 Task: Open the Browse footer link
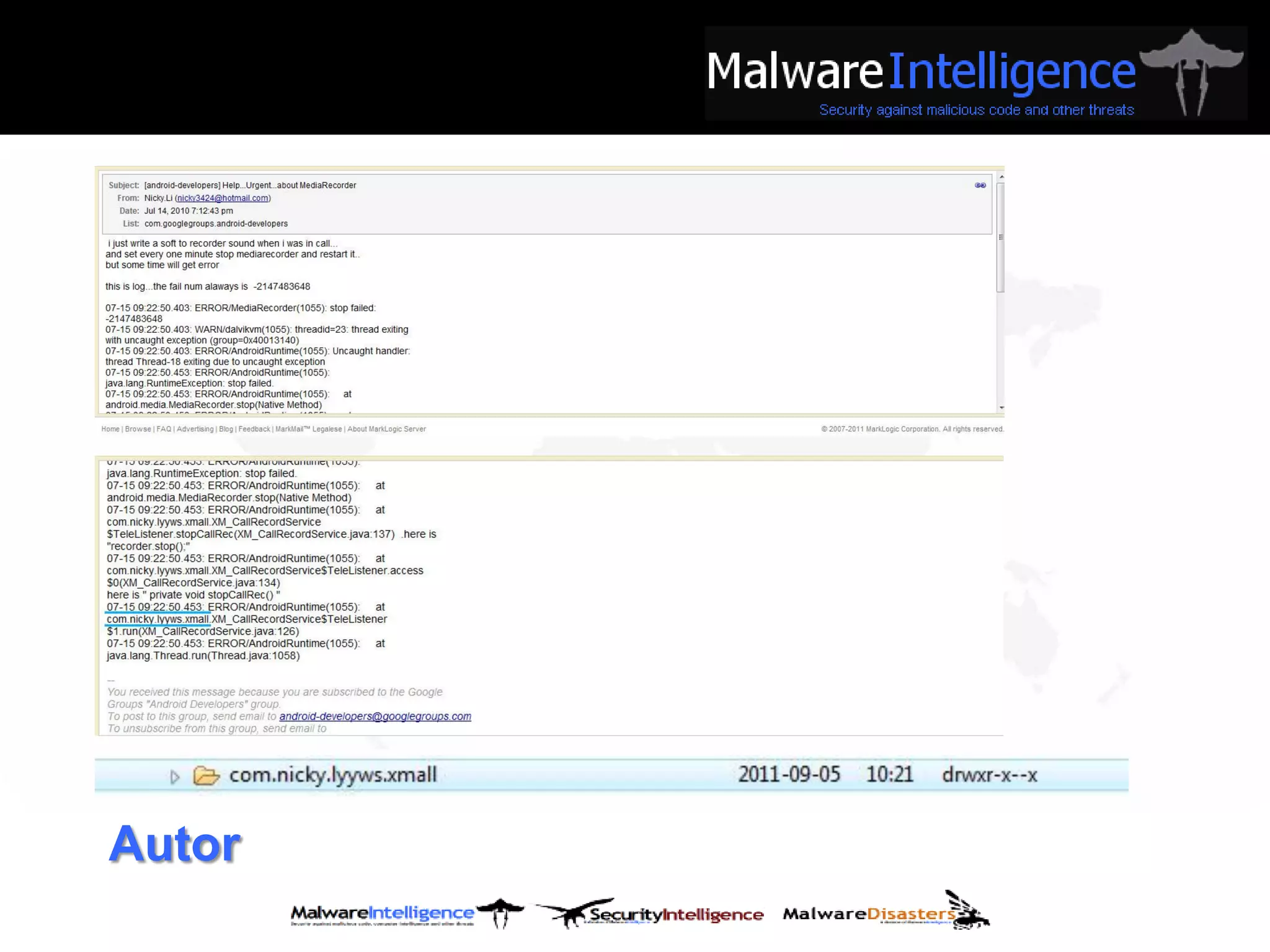[138, 429]
